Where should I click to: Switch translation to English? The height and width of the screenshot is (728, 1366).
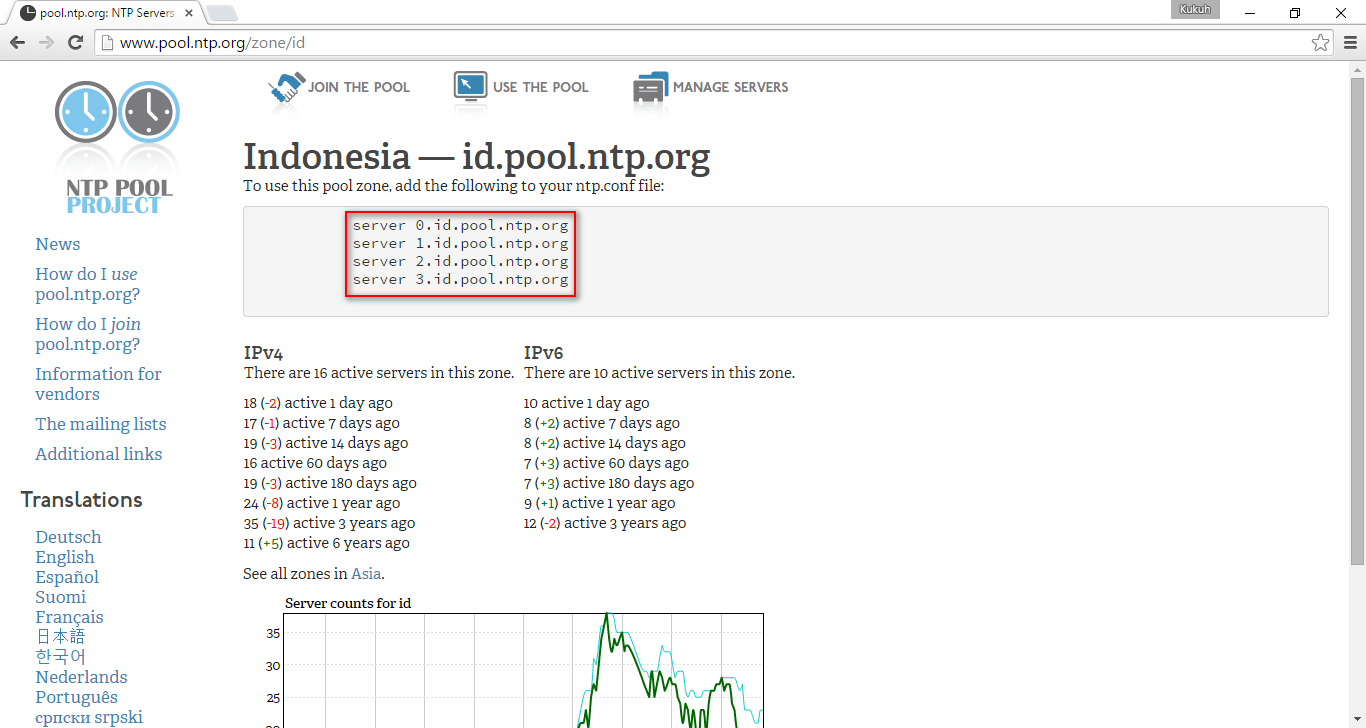coord(65,557)
